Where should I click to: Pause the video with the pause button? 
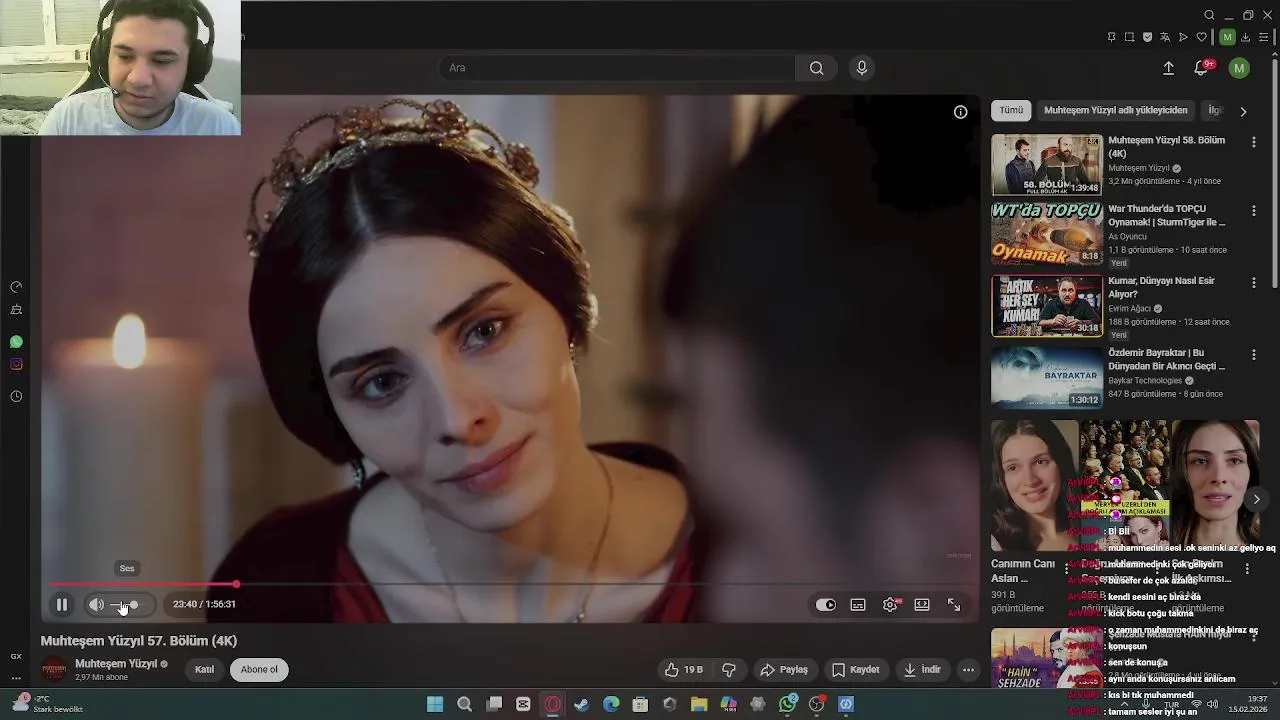(62, 604)
